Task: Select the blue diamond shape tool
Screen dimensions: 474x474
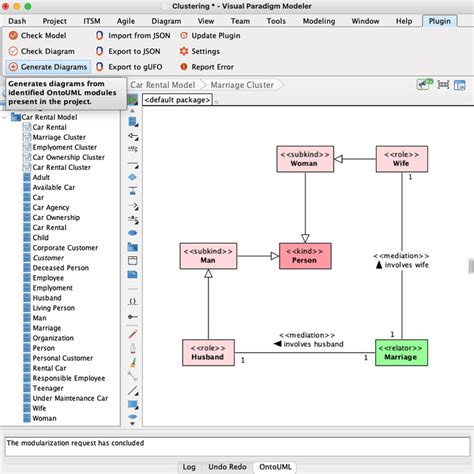Action: point(132,177)
